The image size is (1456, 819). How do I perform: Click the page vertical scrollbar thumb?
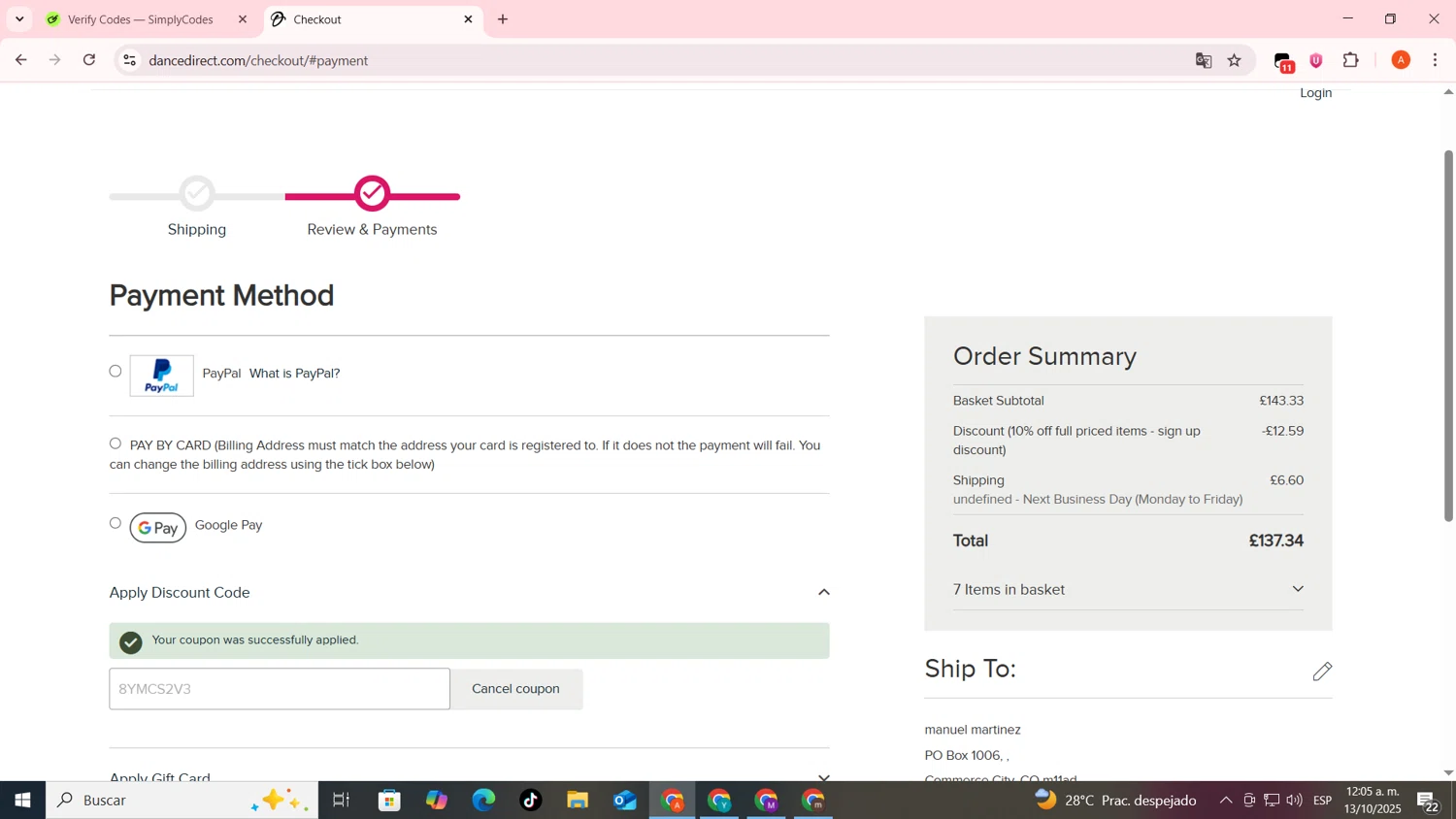(x=1448, y=336)
